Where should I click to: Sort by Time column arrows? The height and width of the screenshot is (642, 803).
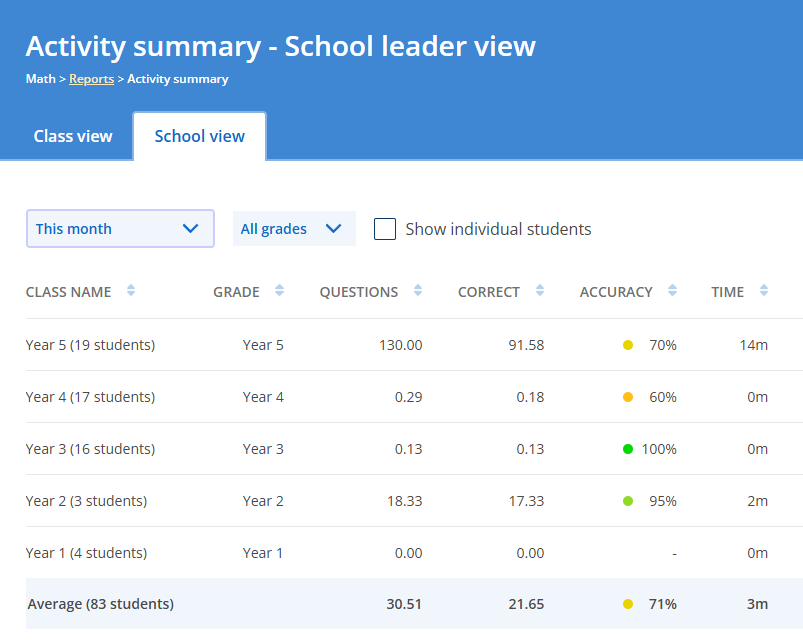pos(764,291)
